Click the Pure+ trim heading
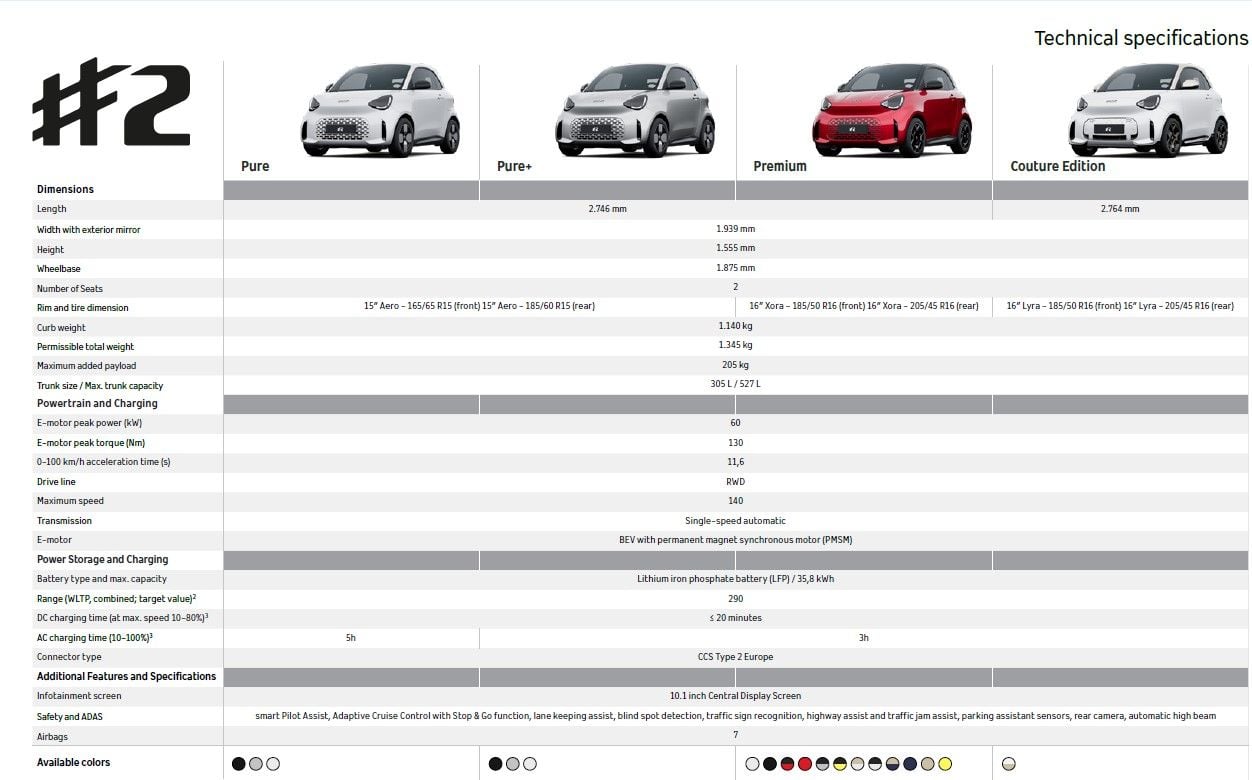1252x780 pixels. pyautogui.click(x=514, y=166)
